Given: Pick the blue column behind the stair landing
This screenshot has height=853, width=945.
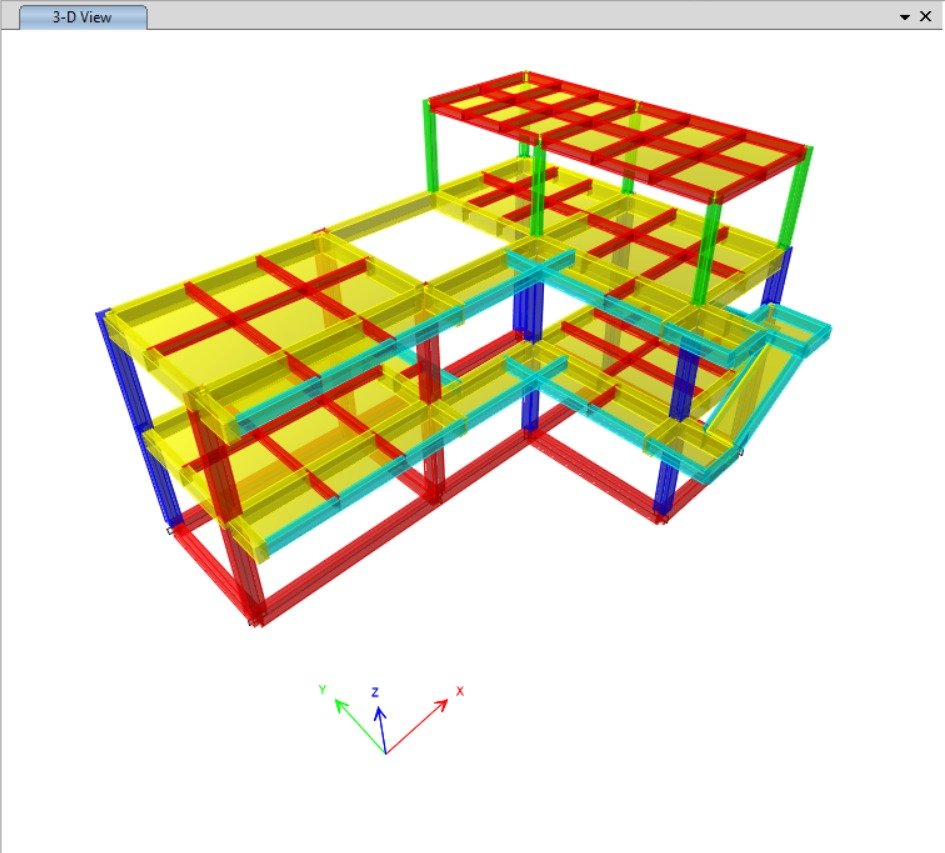Looking at the screenshot, I should coord(776,280).
